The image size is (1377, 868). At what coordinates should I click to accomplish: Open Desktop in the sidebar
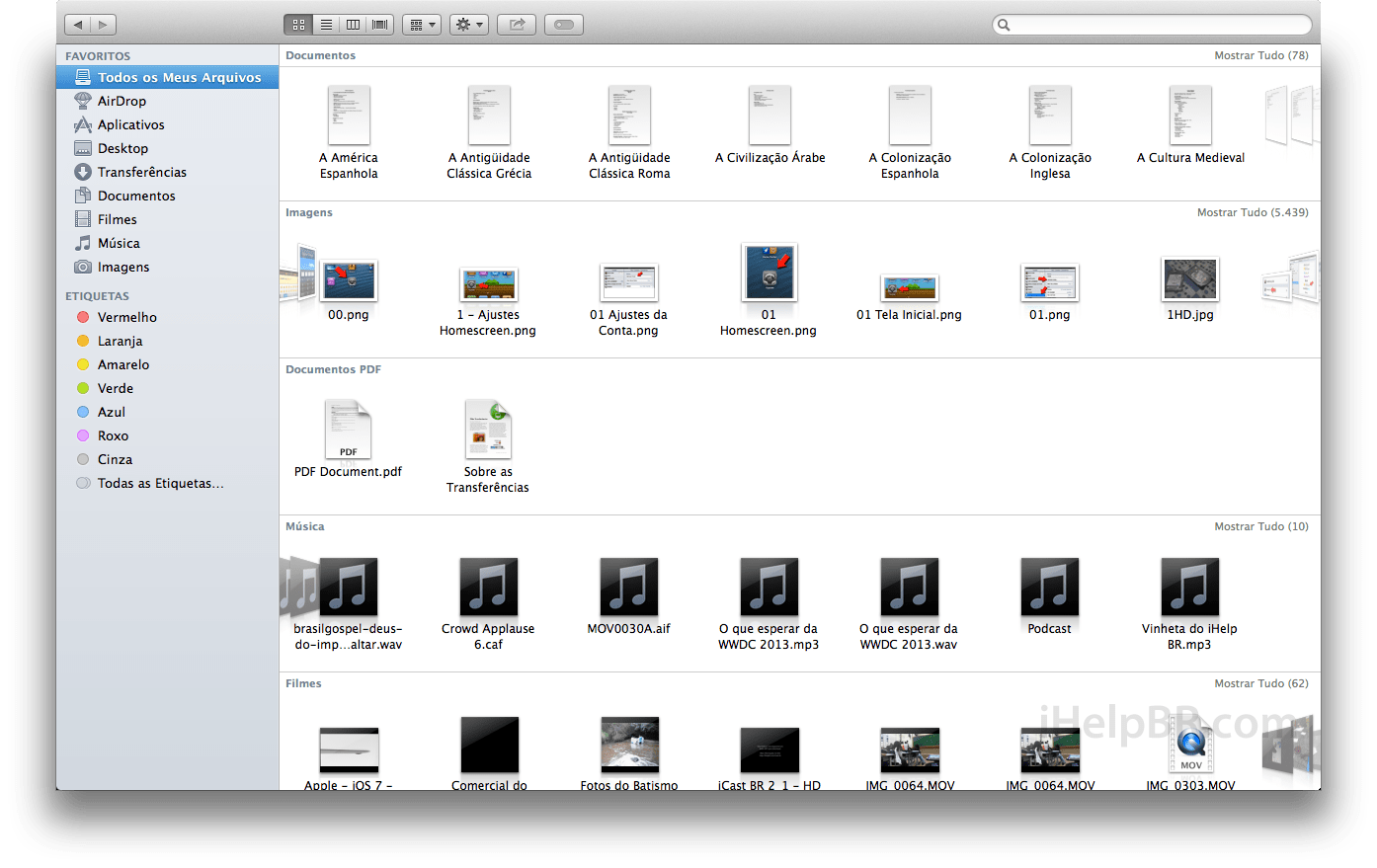point(168,148)
